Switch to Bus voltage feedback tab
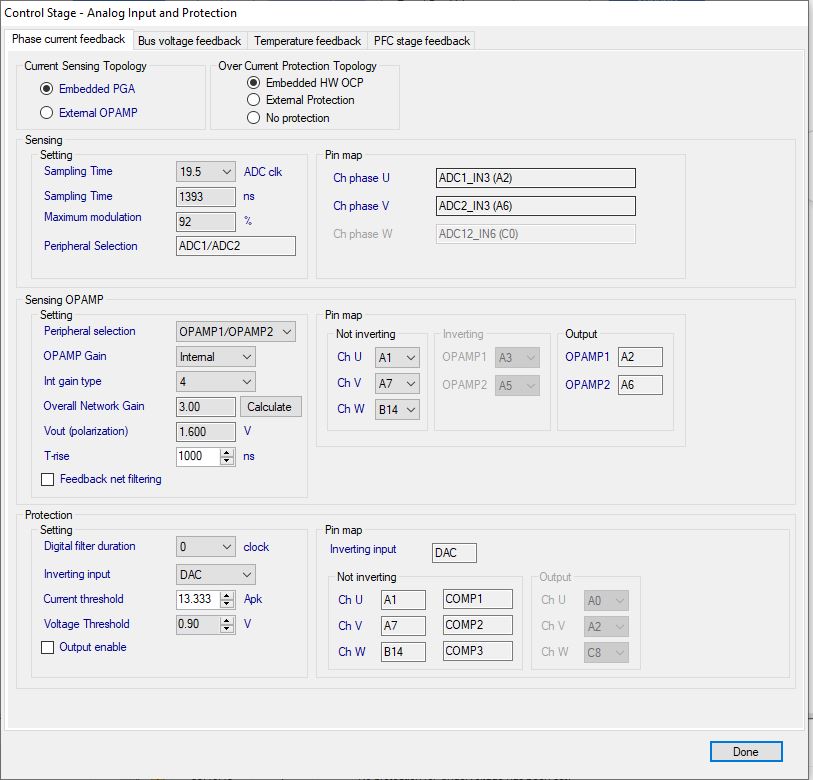813x780 pixels. pos(189,41)
